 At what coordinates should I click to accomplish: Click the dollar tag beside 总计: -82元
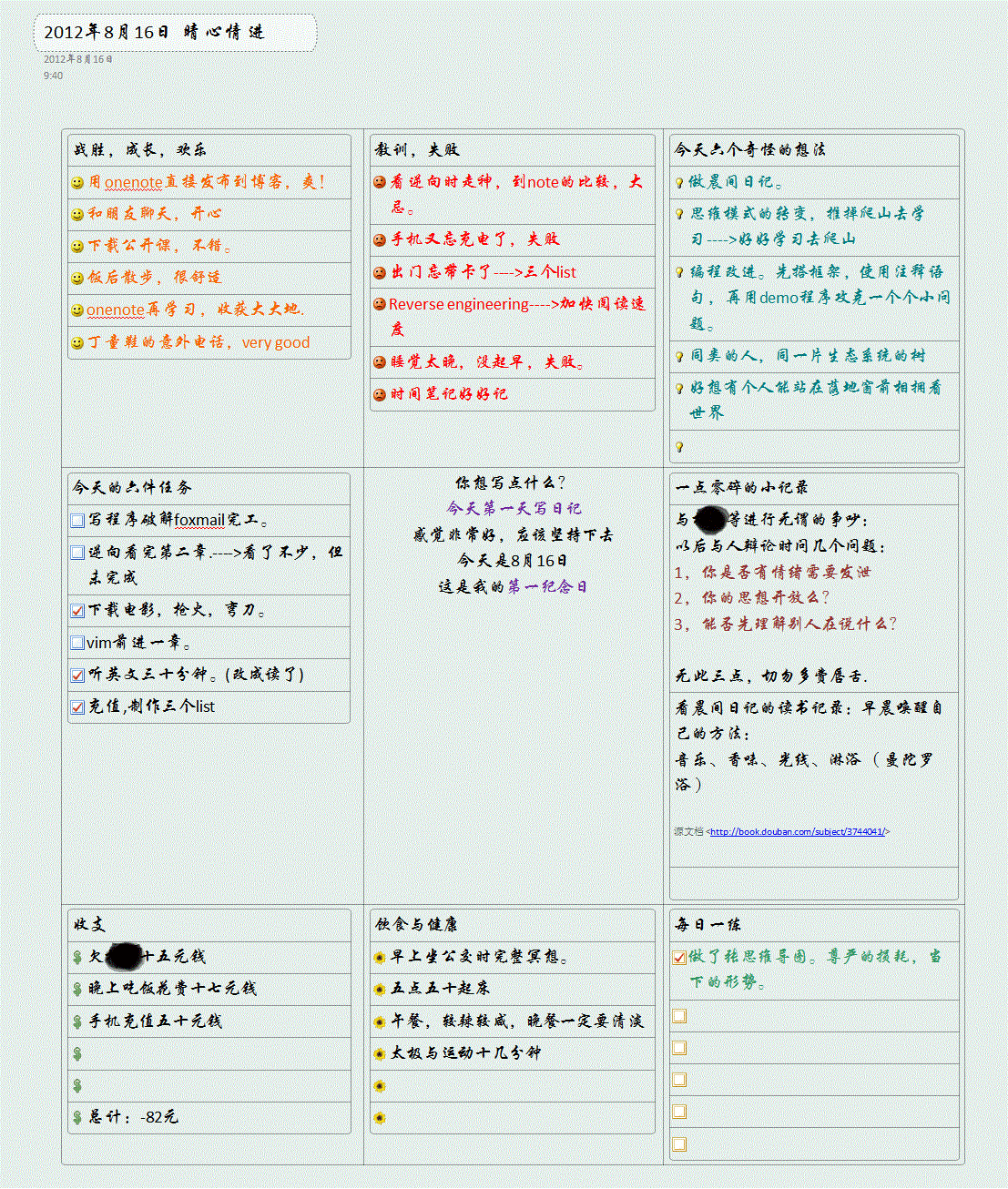pyautogui.click(x=77, y=1118)
